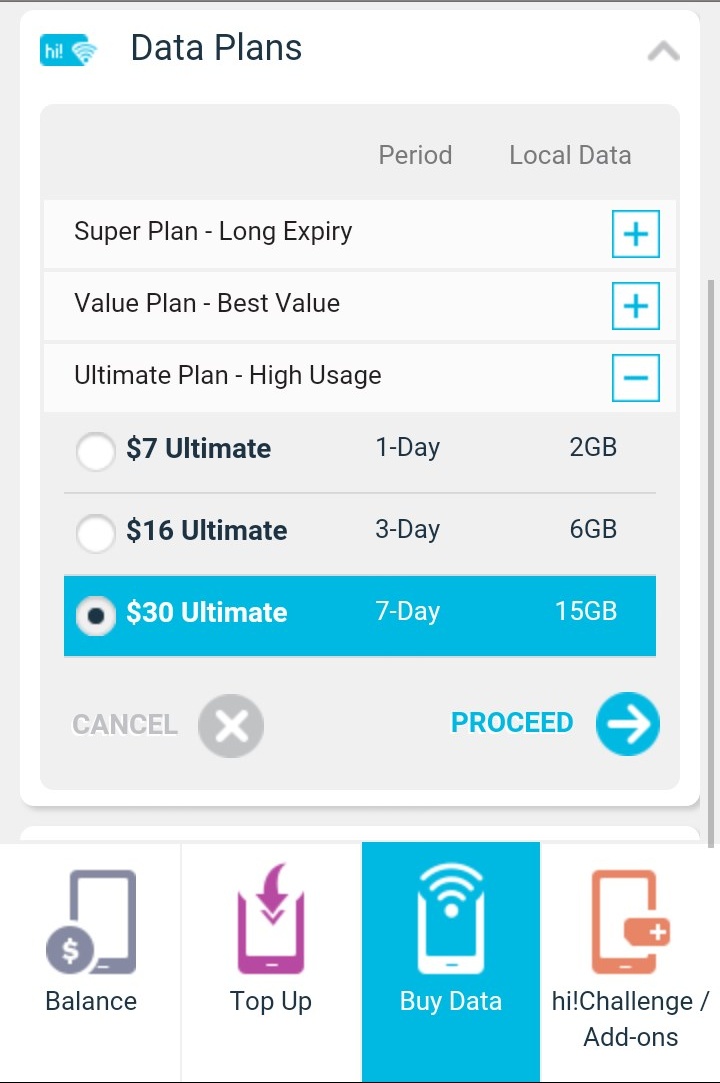Image resolution: width=720 pixels, height=1083 pixels.
Task: Select the $16 Ultimate radio button
Action: 95,533
